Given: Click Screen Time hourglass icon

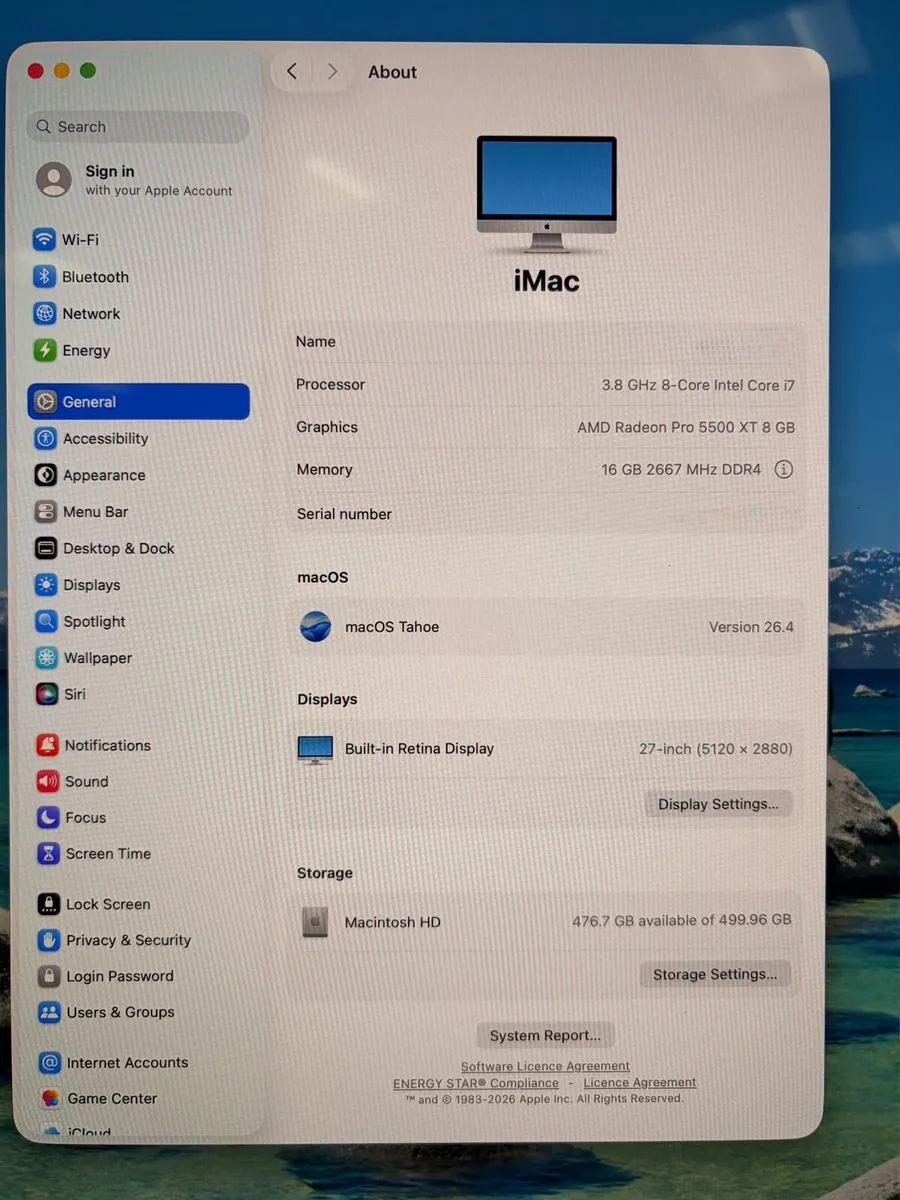Looking at the screenshot, I should coord(48,854).
